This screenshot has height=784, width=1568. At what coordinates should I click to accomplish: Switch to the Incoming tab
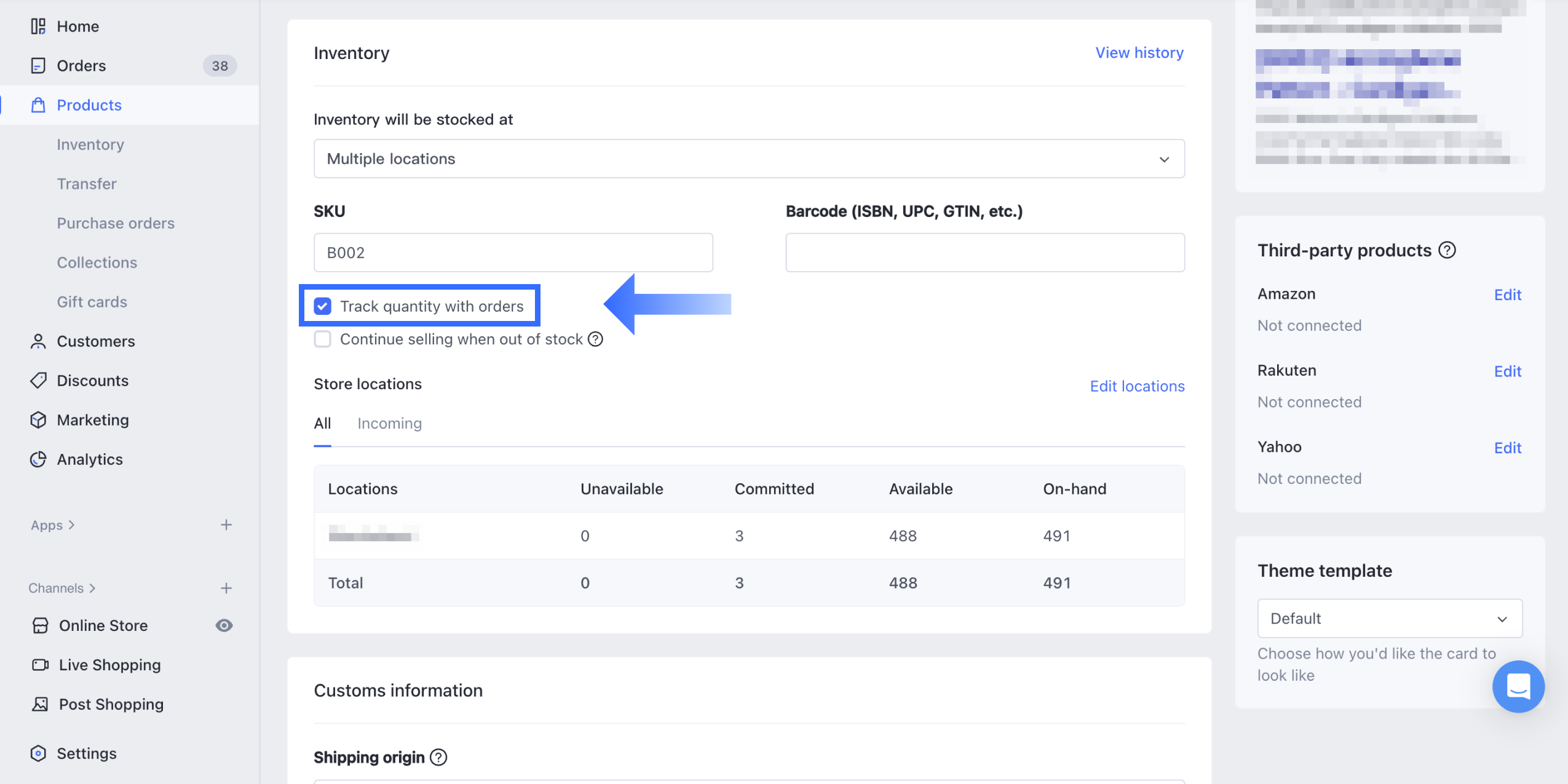click(389, 424)
